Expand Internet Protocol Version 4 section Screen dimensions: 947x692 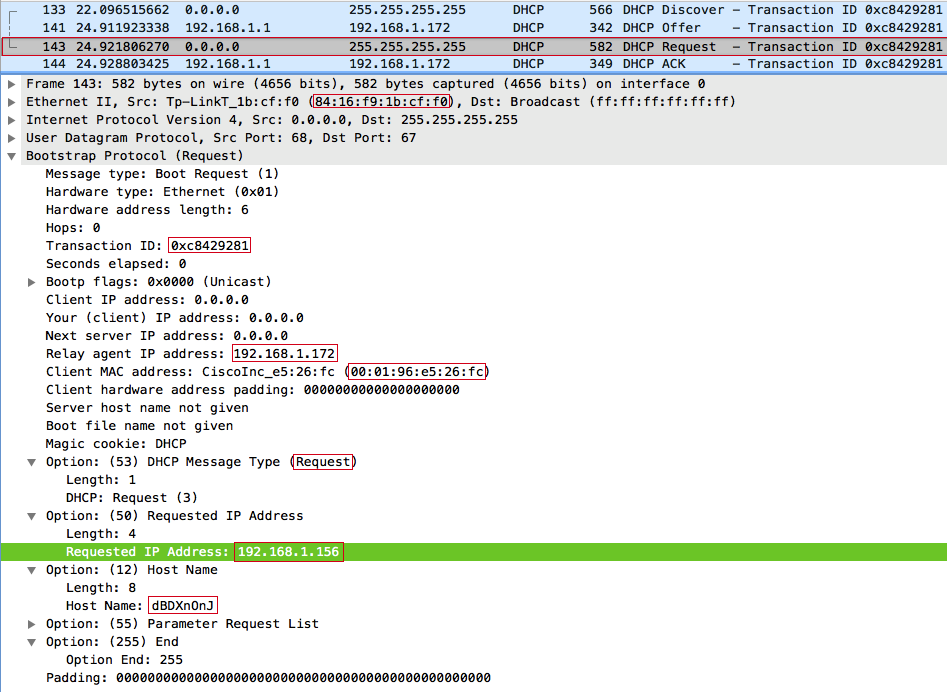pos(11,120)
